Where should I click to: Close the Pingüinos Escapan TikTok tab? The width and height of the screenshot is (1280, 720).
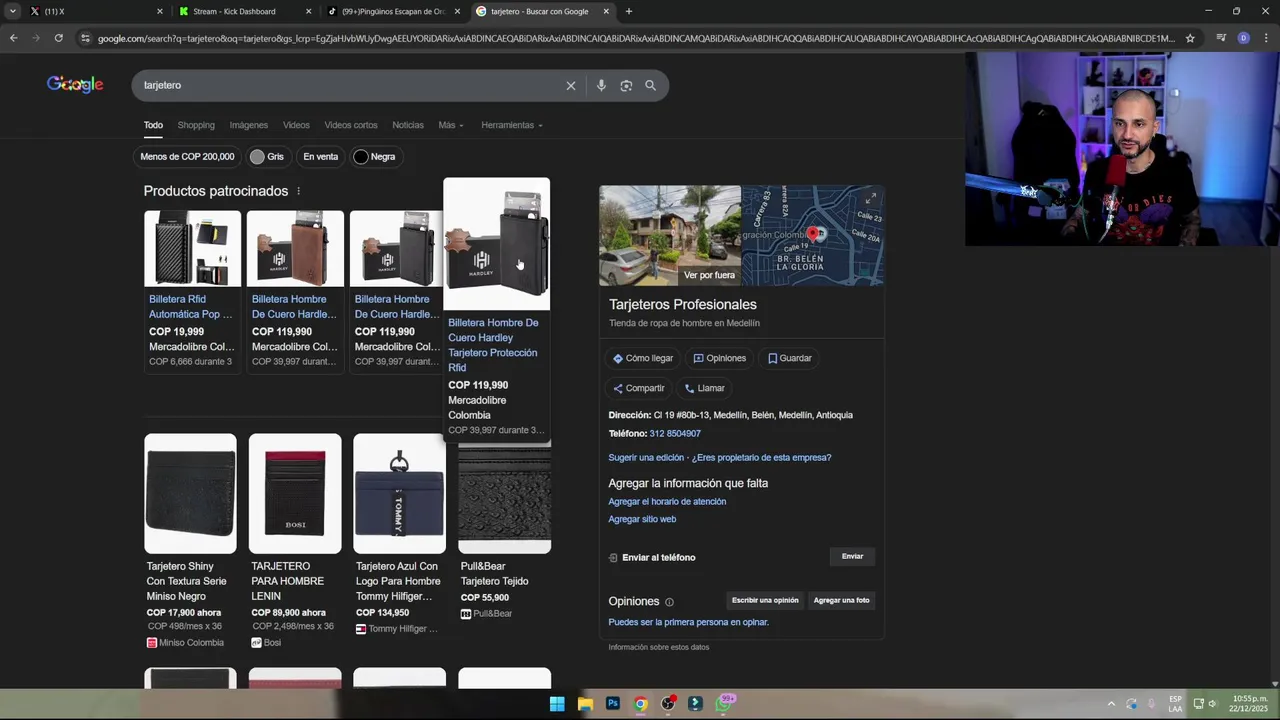[x=457, y=11]
